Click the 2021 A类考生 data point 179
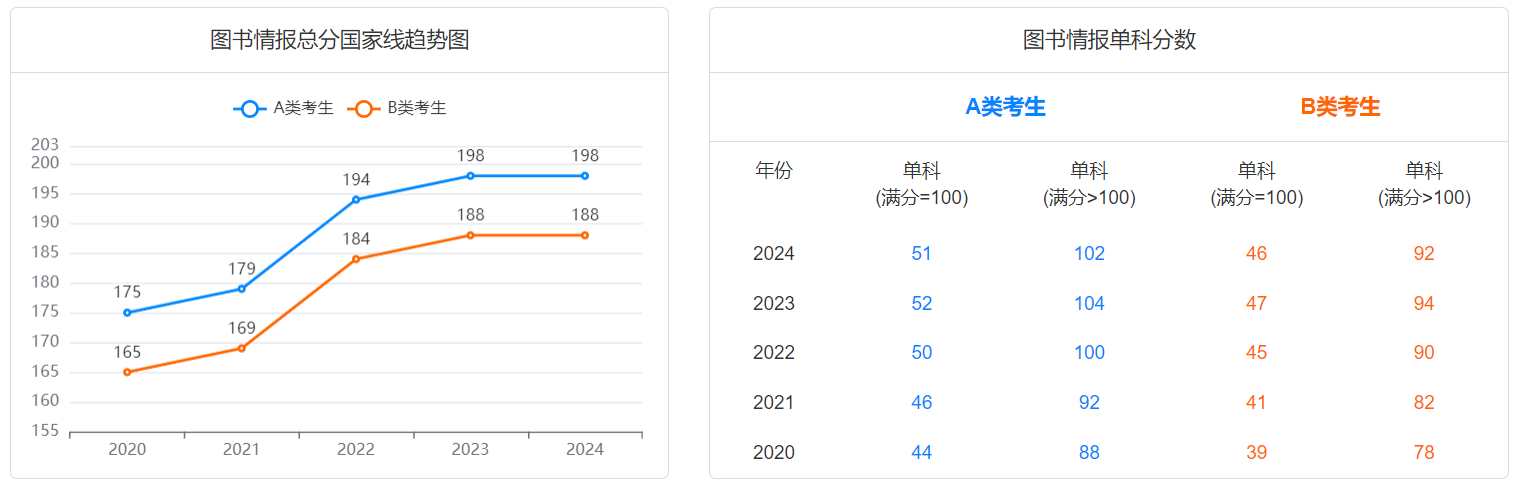The height and width of the screenshot is (489, 1524). (x=241, y=289)
